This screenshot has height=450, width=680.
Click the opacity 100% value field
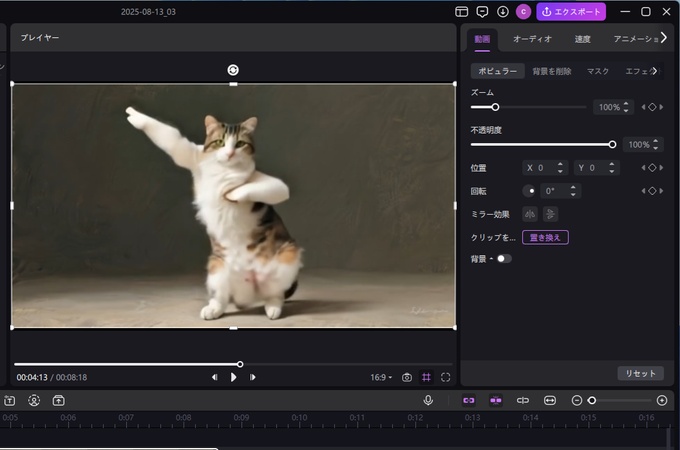(638, 144)
